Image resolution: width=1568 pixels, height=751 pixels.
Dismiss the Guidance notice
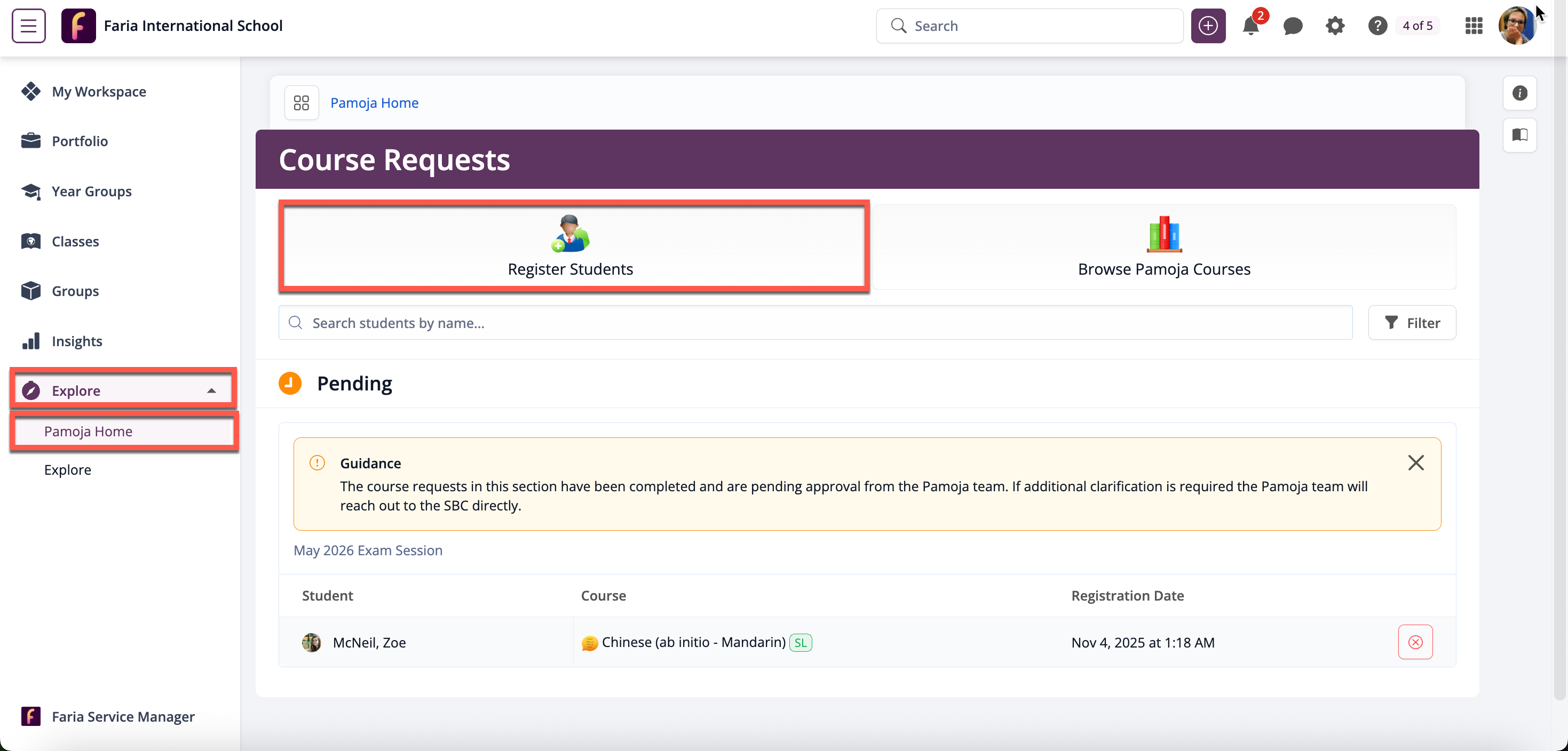[x=1415, y=463]
